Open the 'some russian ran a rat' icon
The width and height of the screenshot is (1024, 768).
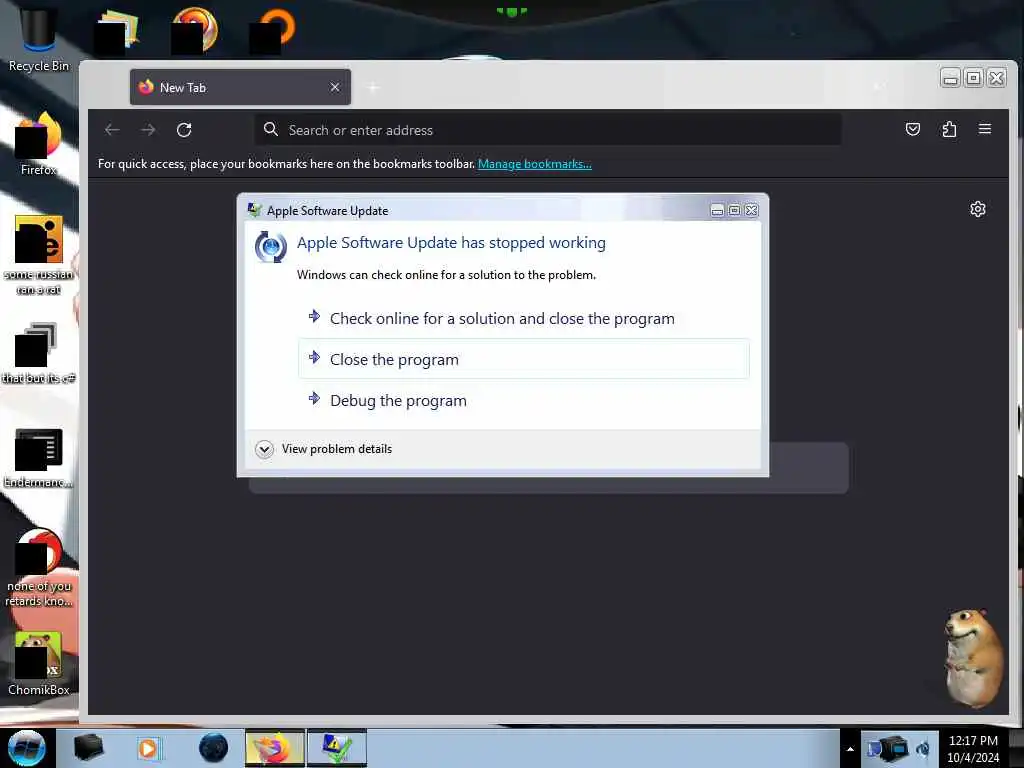38,255
